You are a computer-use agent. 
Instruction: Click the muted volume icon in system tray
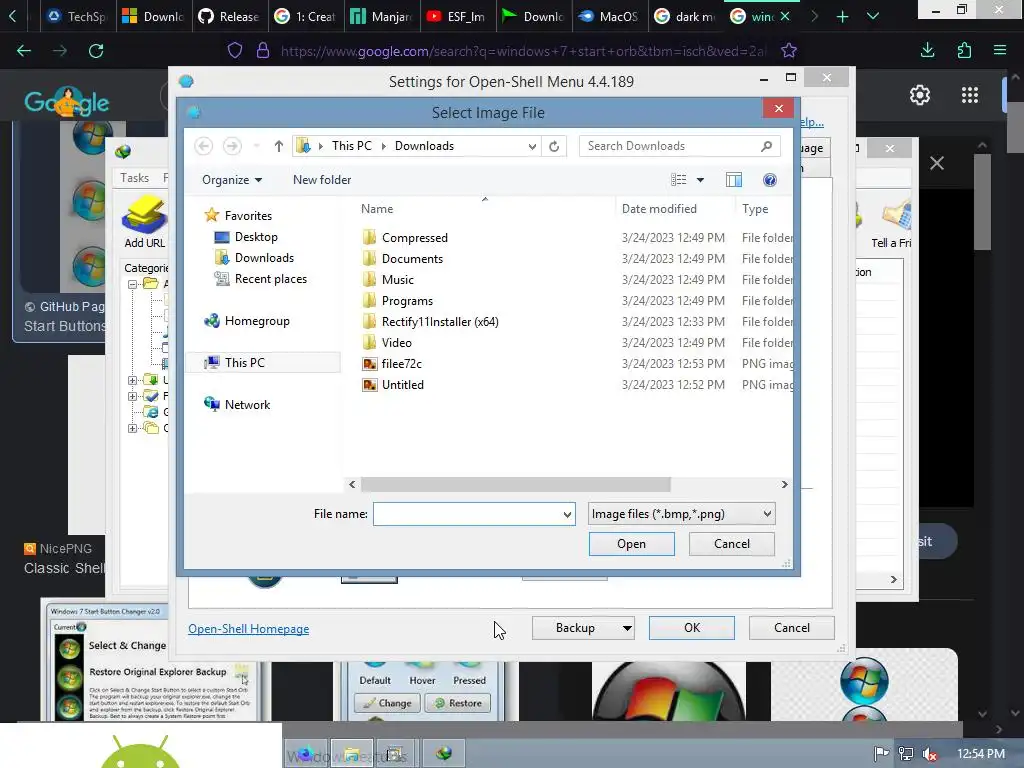tap(930, 754)
